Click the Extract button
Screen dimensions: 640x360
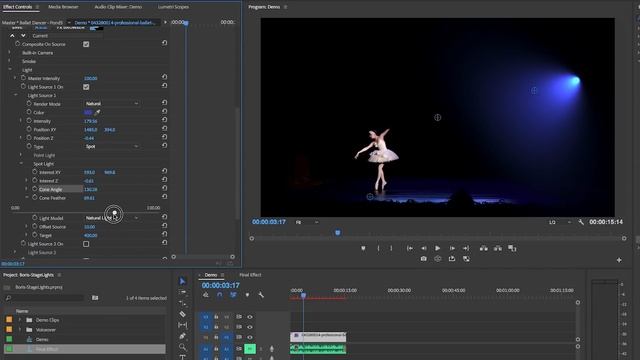pyautogui.click(x=498, y=248)
